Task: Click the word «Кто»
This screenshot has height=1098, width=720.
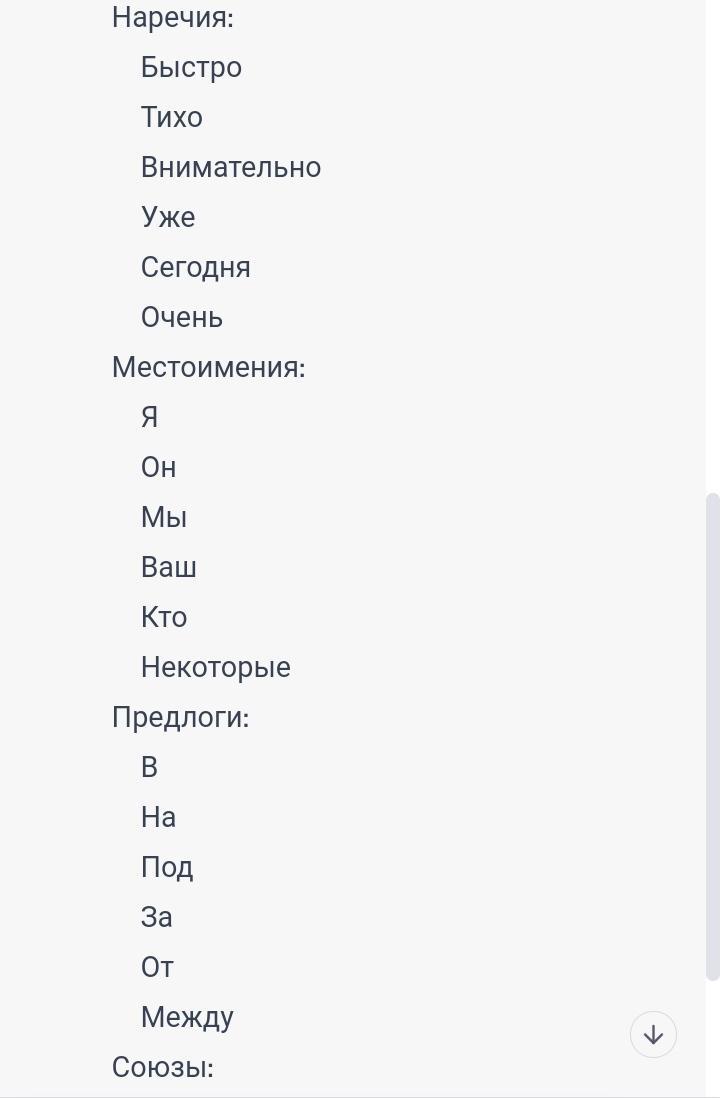Action: click(164, 618)
